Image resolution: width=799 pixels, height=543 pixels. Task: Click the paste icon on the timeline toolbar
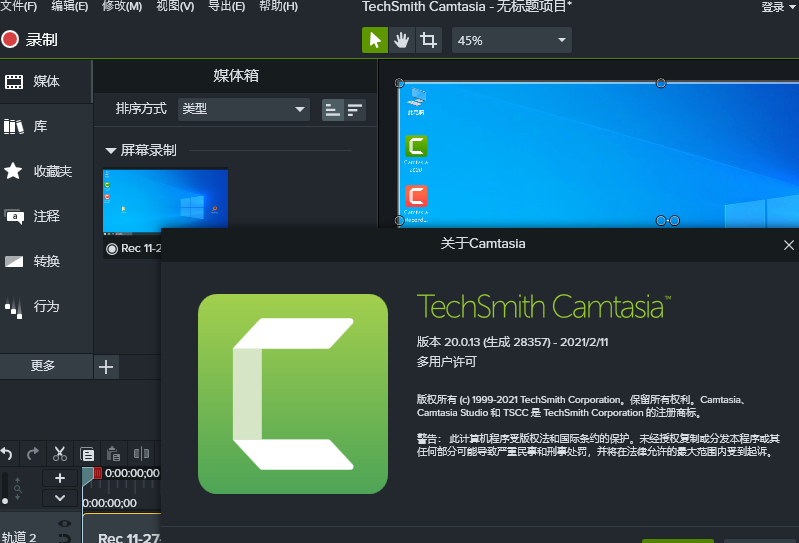click(x=114, y=453)
